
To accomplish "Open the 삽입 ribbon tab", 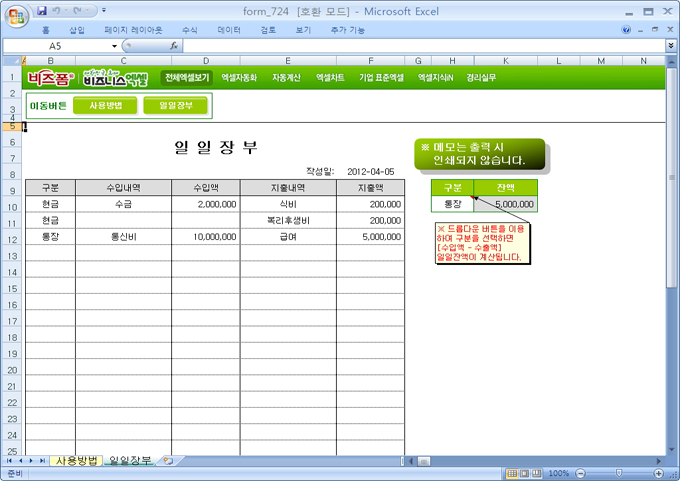I will coord(77,30).
